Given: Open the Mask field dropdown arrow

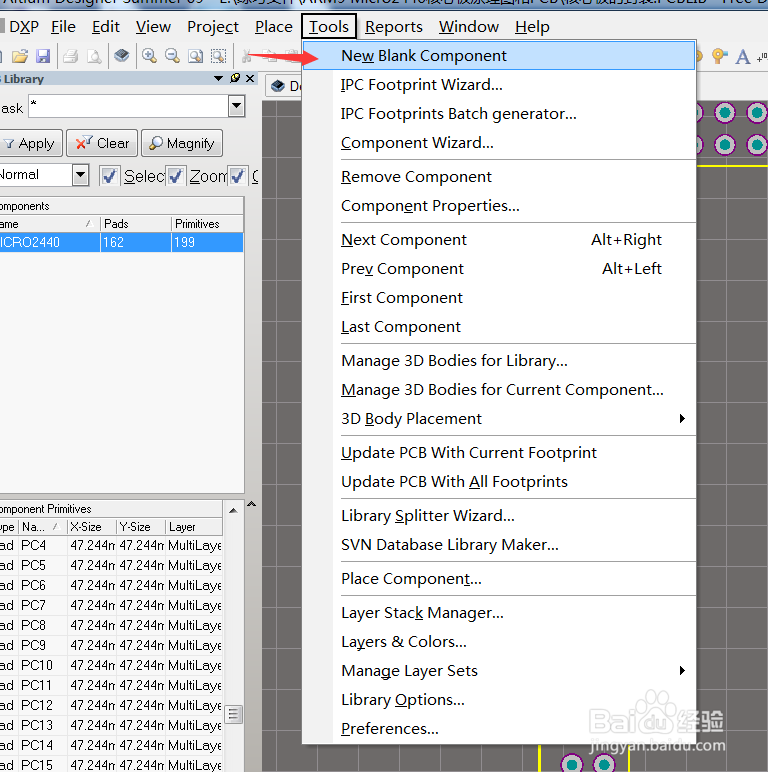Looking at the screenshot, I should click(x=236, y=106).
